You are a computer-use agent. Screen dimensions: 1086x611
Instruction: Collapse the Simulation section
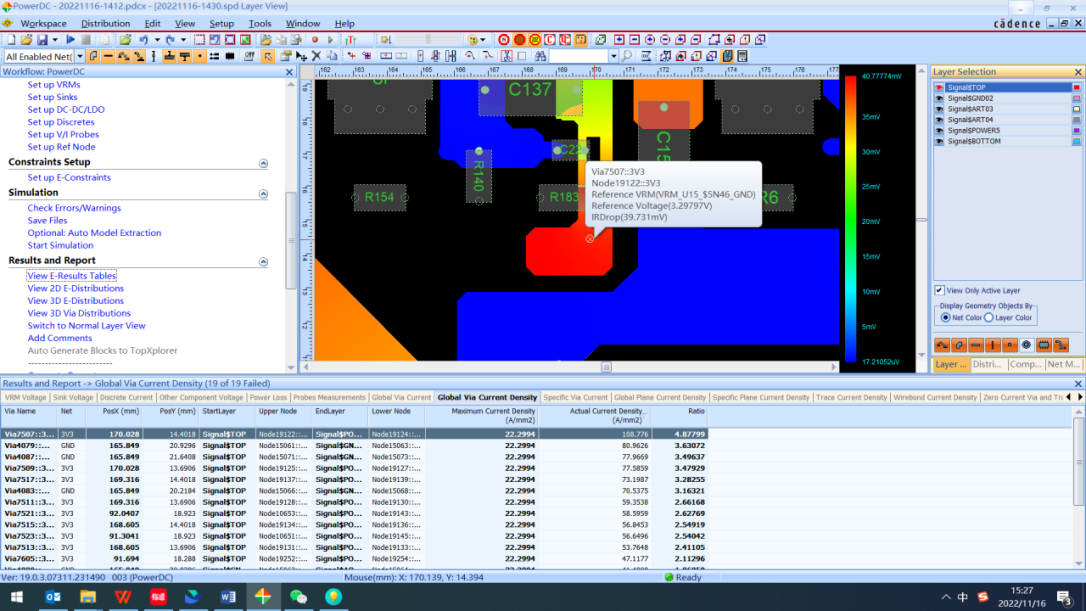(263, 194)
